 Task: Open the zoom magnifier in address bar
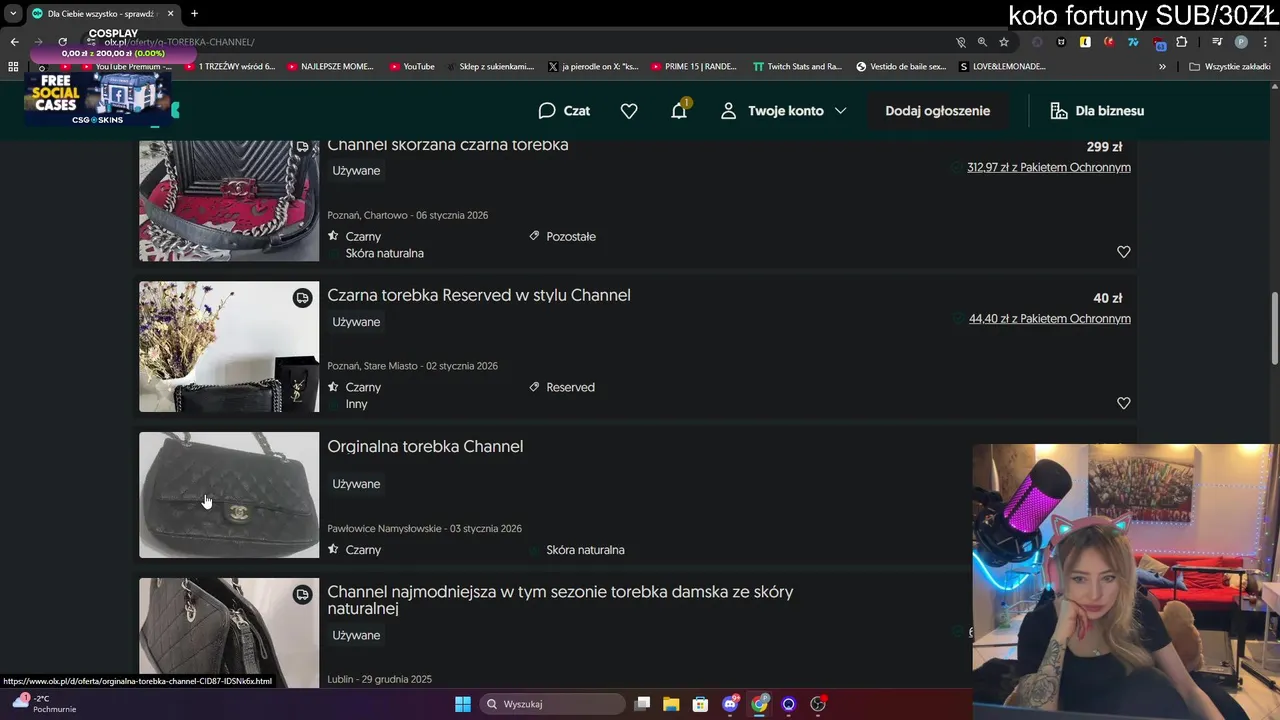(982, 42)
